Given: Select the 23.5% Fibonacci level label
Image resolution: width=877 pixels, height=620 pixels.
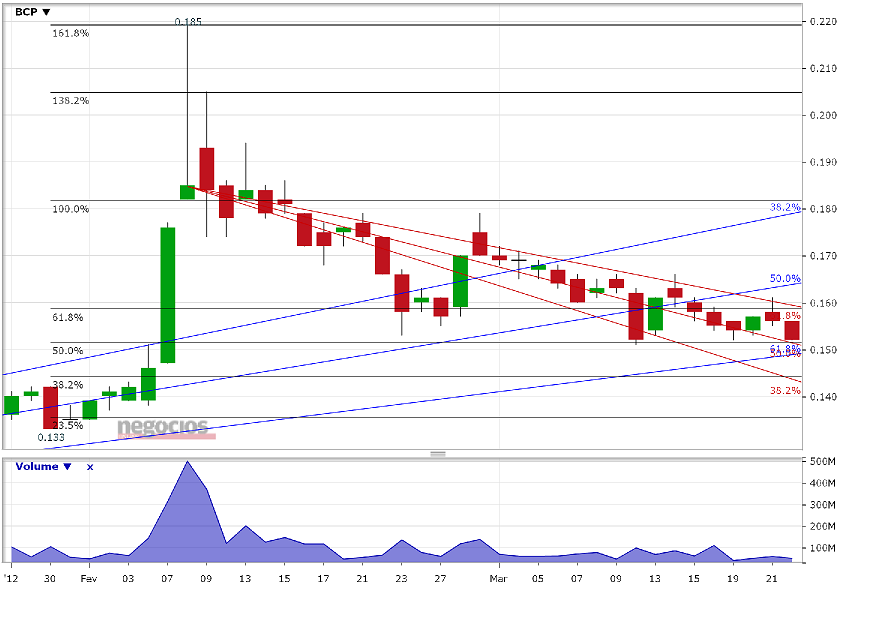Looking at the screenshot, I should click(x=68, y=425).
